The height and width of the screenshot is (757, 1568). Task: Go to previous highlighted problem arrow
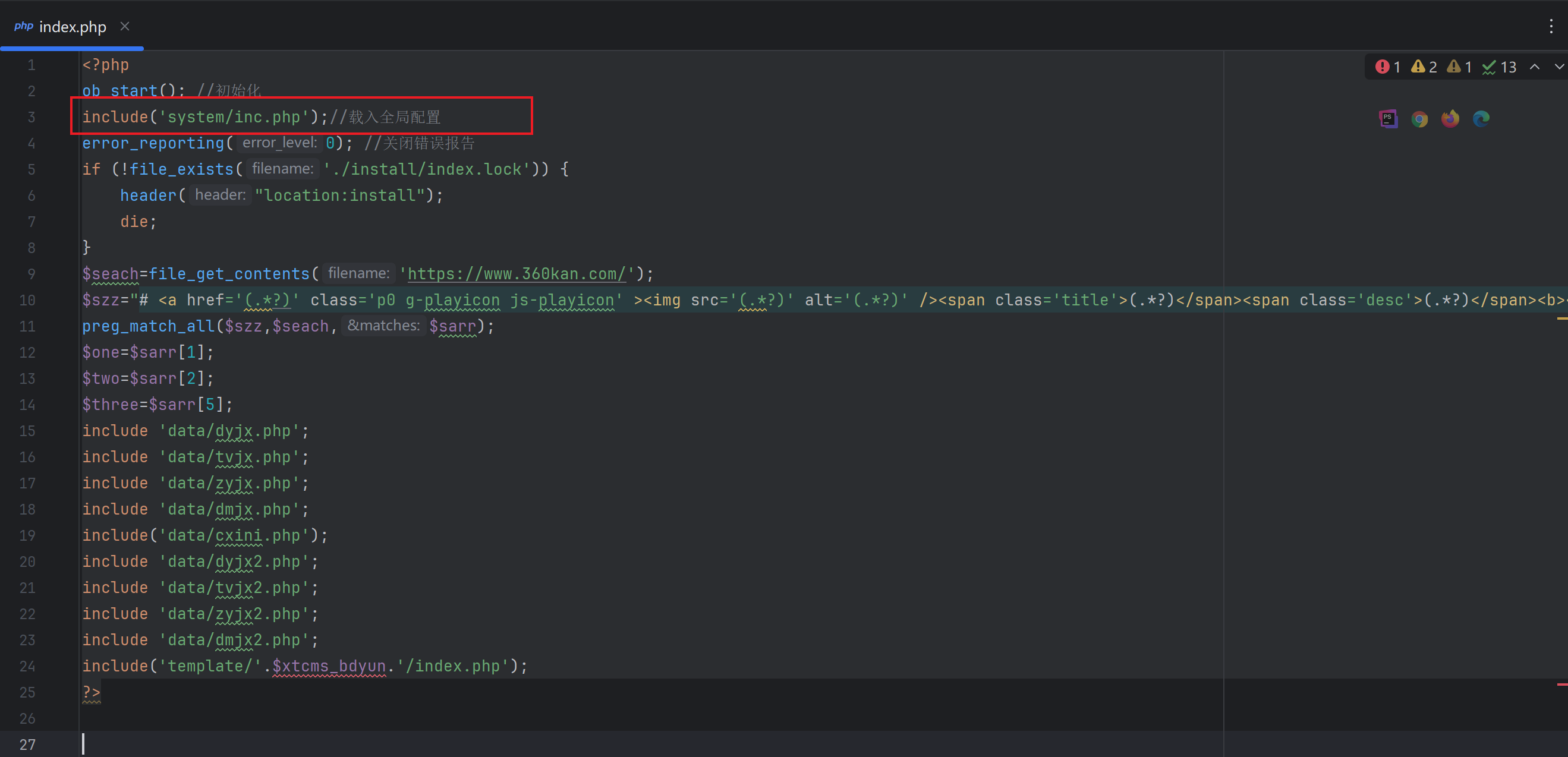coord(1535,67)
